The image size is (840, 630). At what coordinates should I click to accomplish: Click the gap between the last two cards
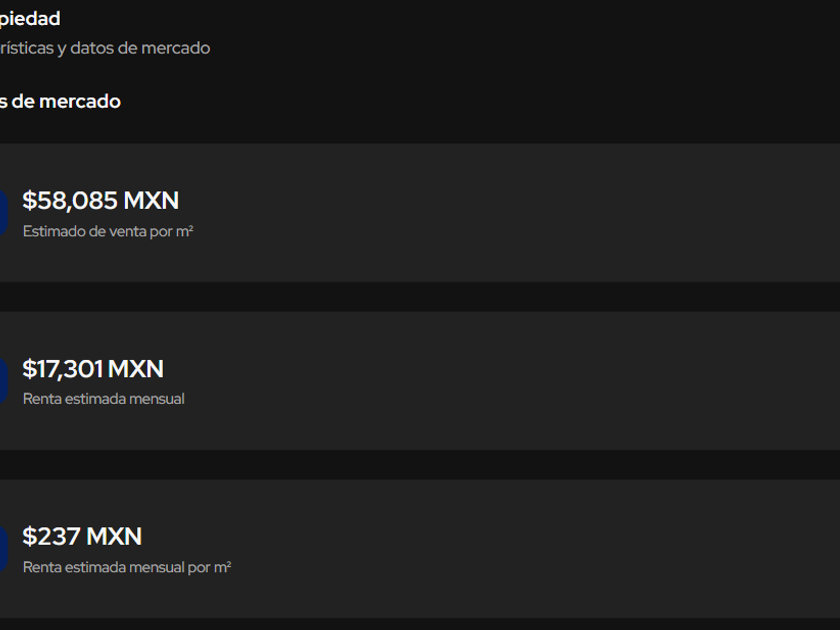coord(420,464)
